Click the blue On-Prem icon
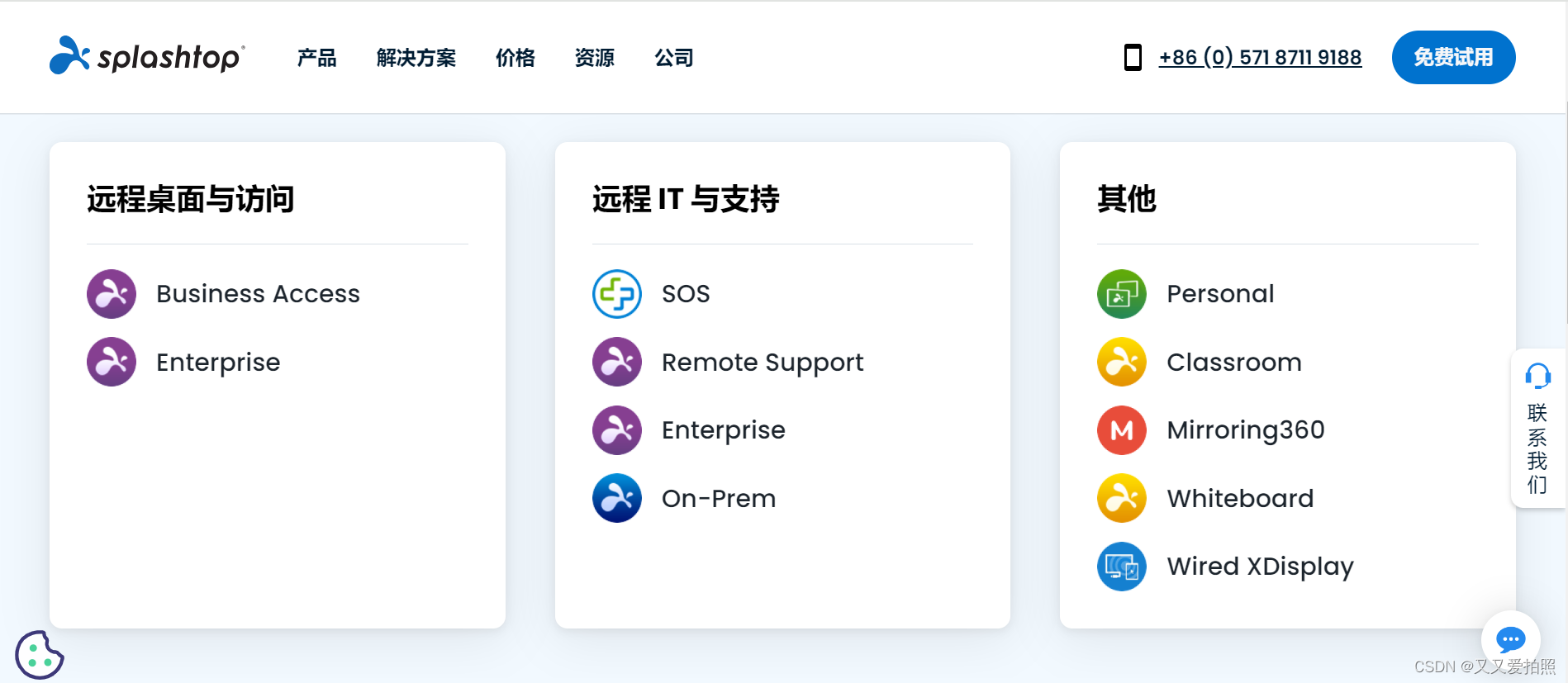Viewport: 1568px width, 683px height. click(617, 498)
